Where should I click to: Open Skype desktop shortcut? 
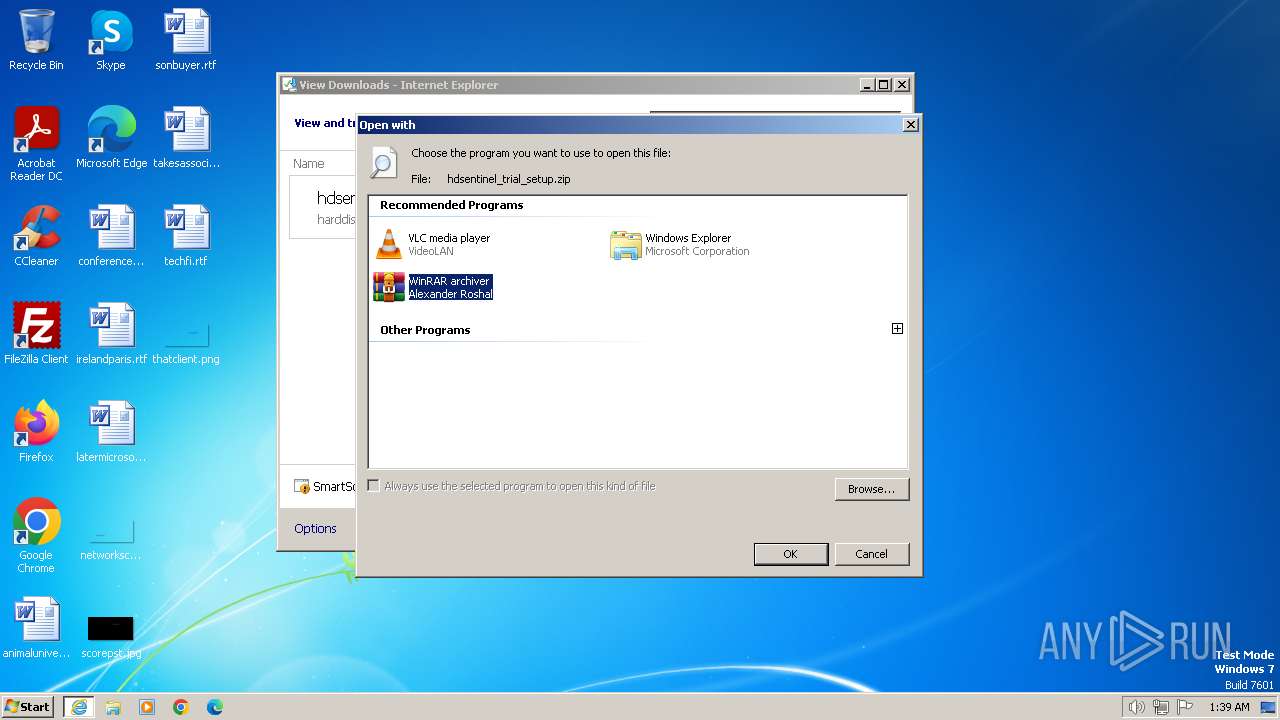110,40
